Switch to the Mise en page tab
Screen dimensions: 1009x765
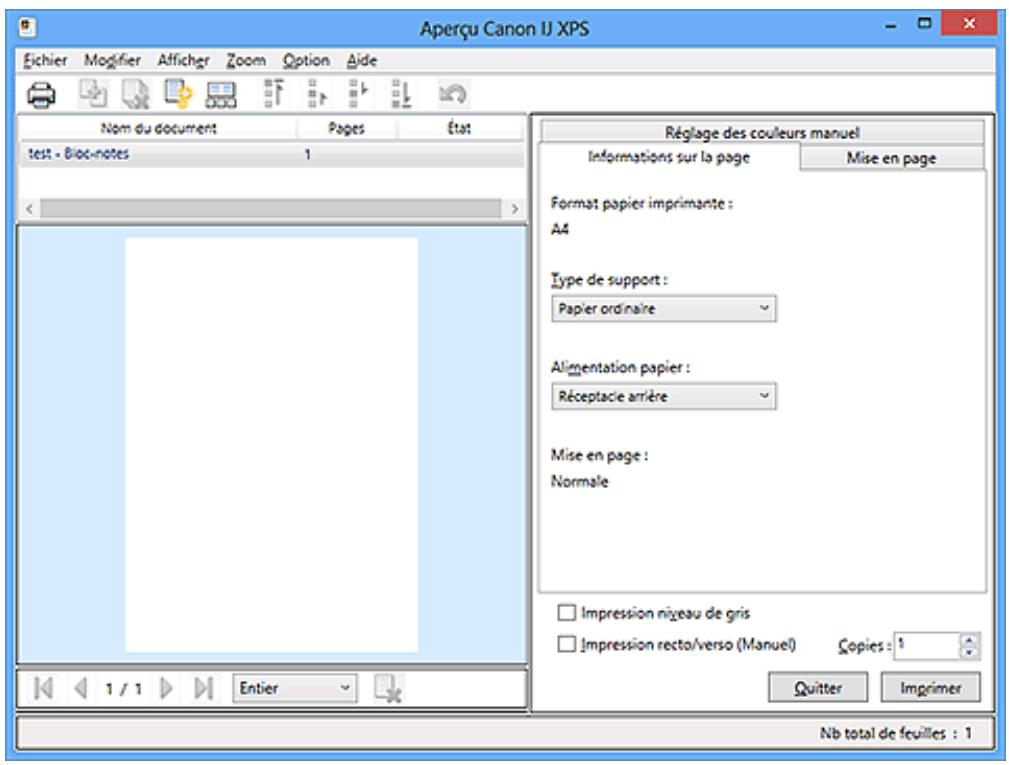coord(891,158)
